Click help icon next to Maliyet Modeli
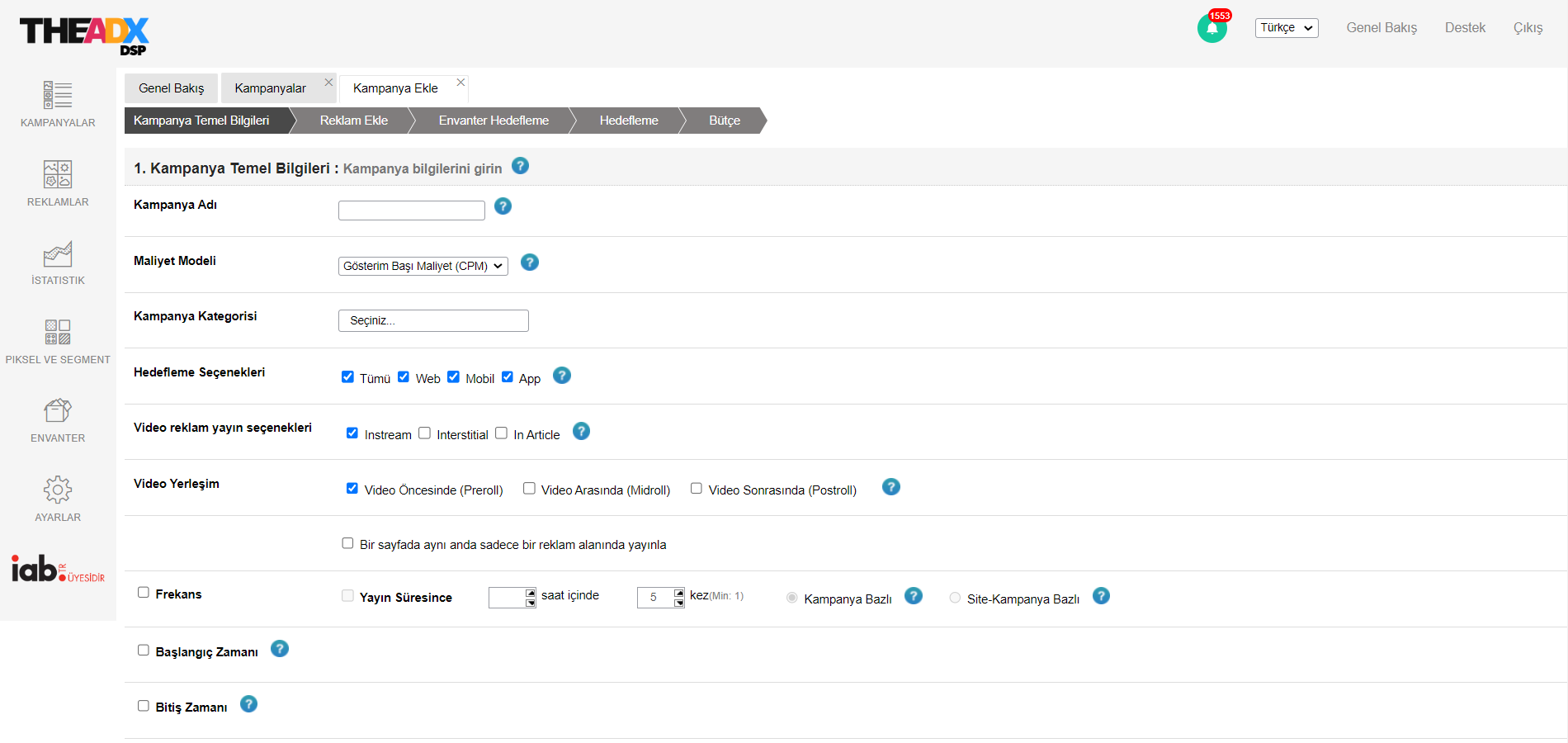 530,263
